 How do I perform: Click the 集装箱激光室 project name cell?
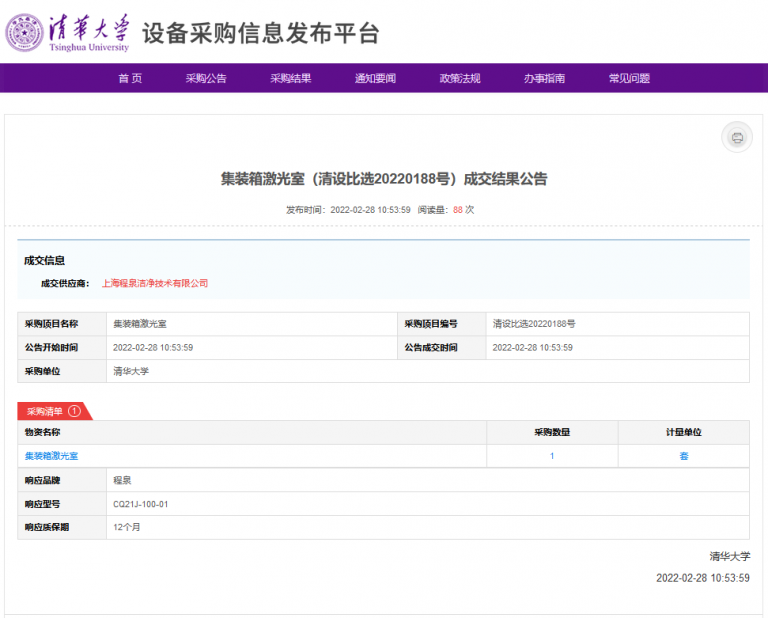pyautogui.click(x=252, y=324)
